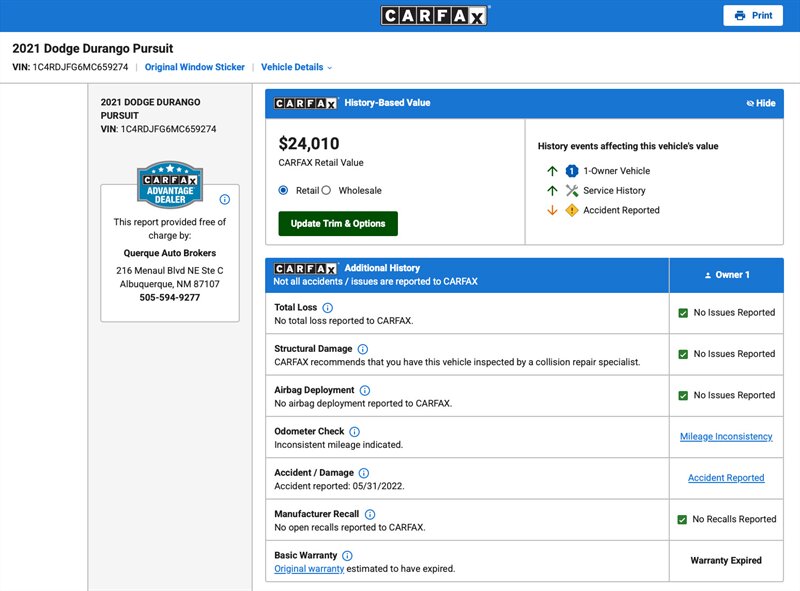800x591 pixels.
Task: Open Accident / Damage info icon
Action: 364,473
